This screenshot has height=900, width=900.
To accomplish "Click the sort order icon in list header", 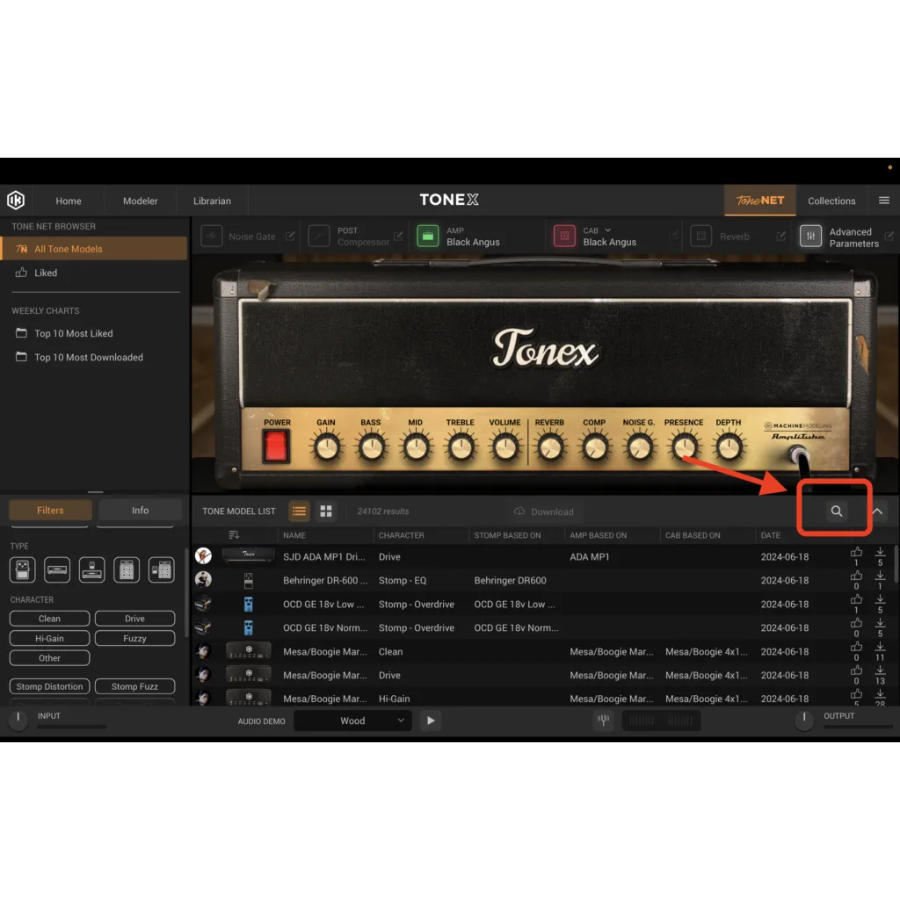I will point(234,535).
